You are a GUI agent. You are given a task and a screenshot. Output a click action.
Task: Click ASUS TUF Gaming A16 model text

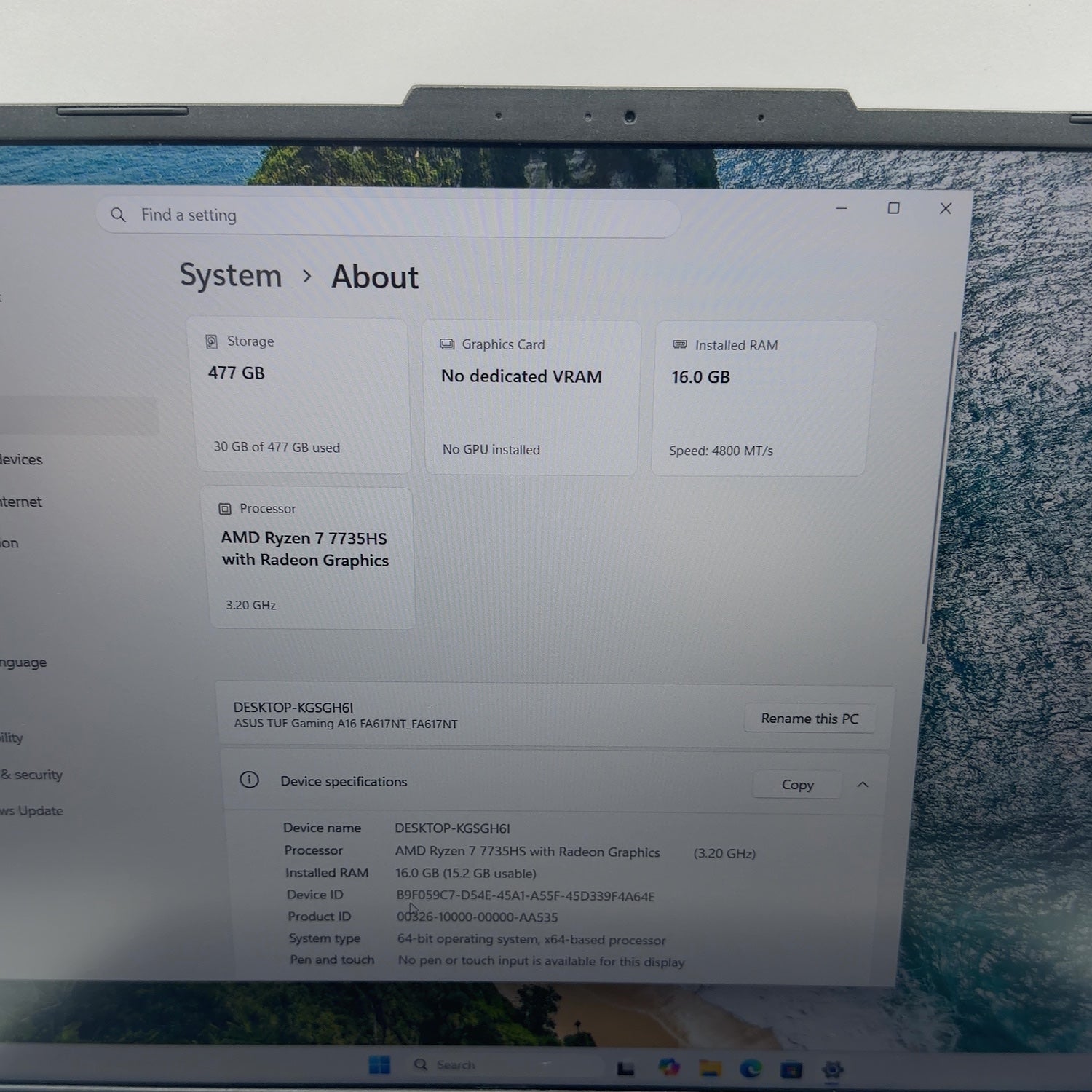346,724
